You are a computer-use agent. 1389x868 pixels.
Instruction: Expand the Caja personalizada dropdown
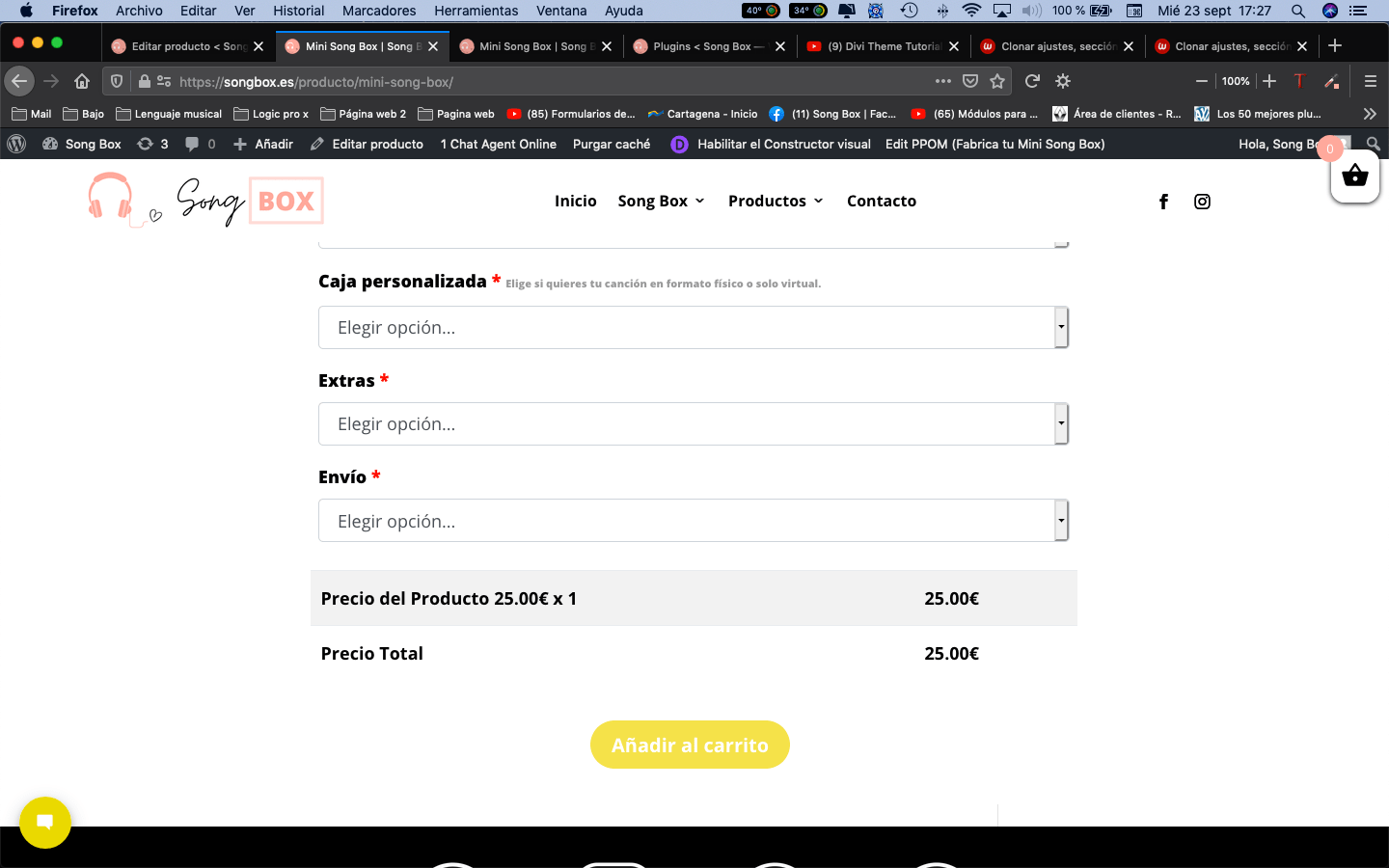click(694, 328)
